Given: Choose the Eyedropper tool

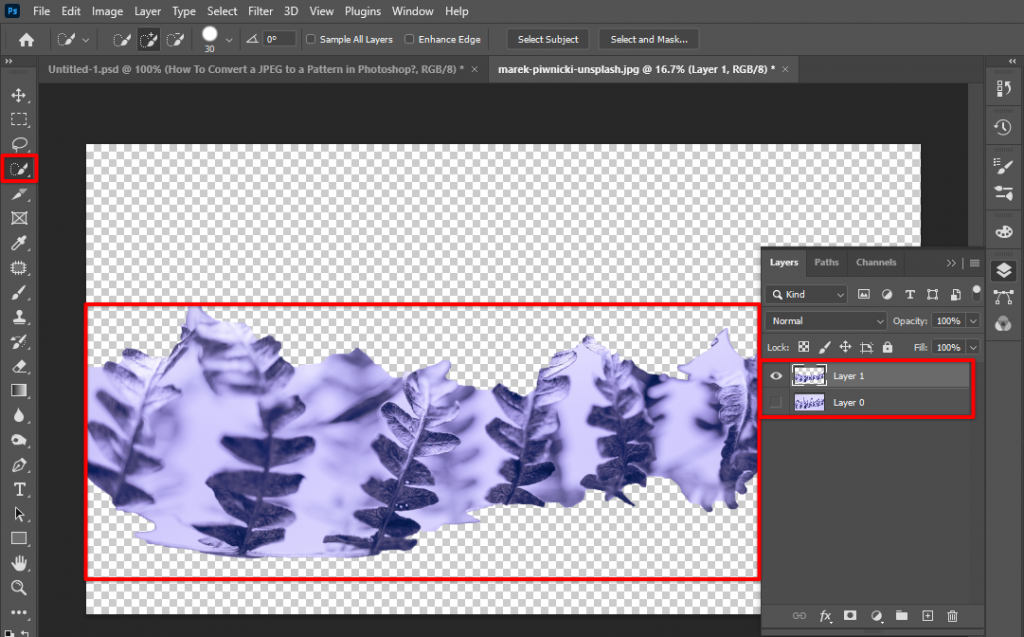Looking at the screenshot, I should (18, 243).
